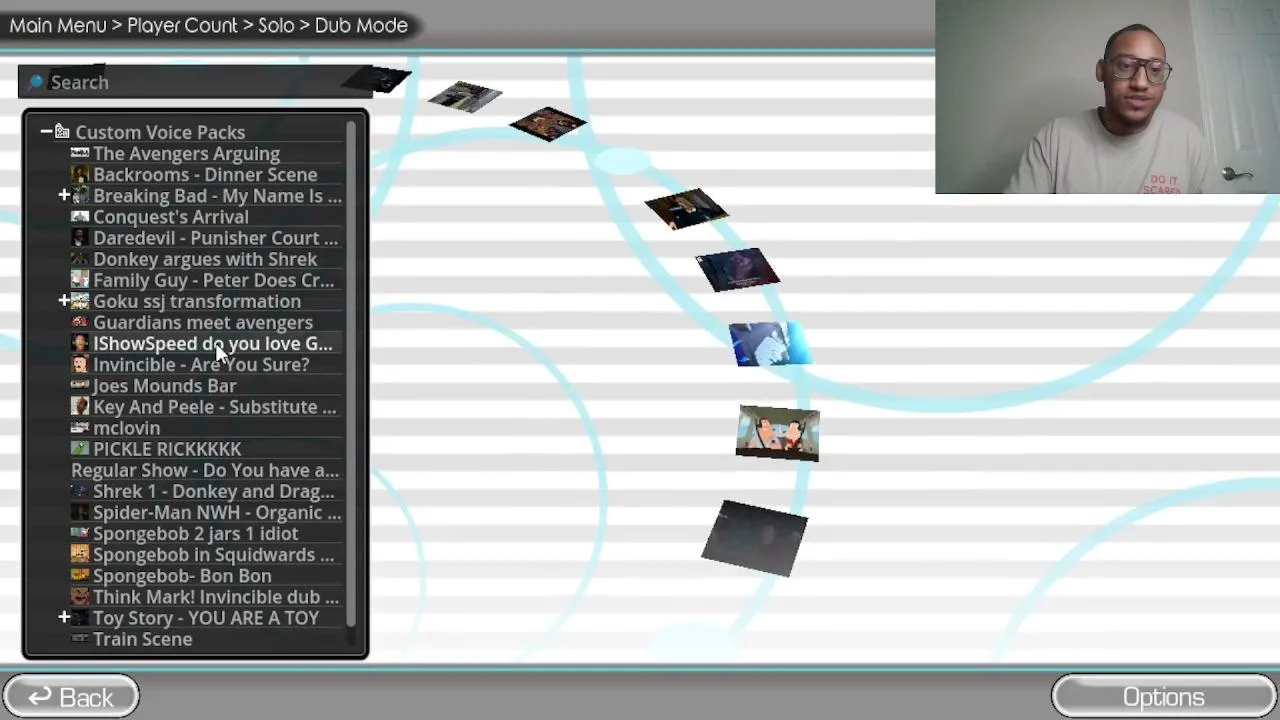Select the Backrooms - Dinner Scene icon

pos(80,175)
